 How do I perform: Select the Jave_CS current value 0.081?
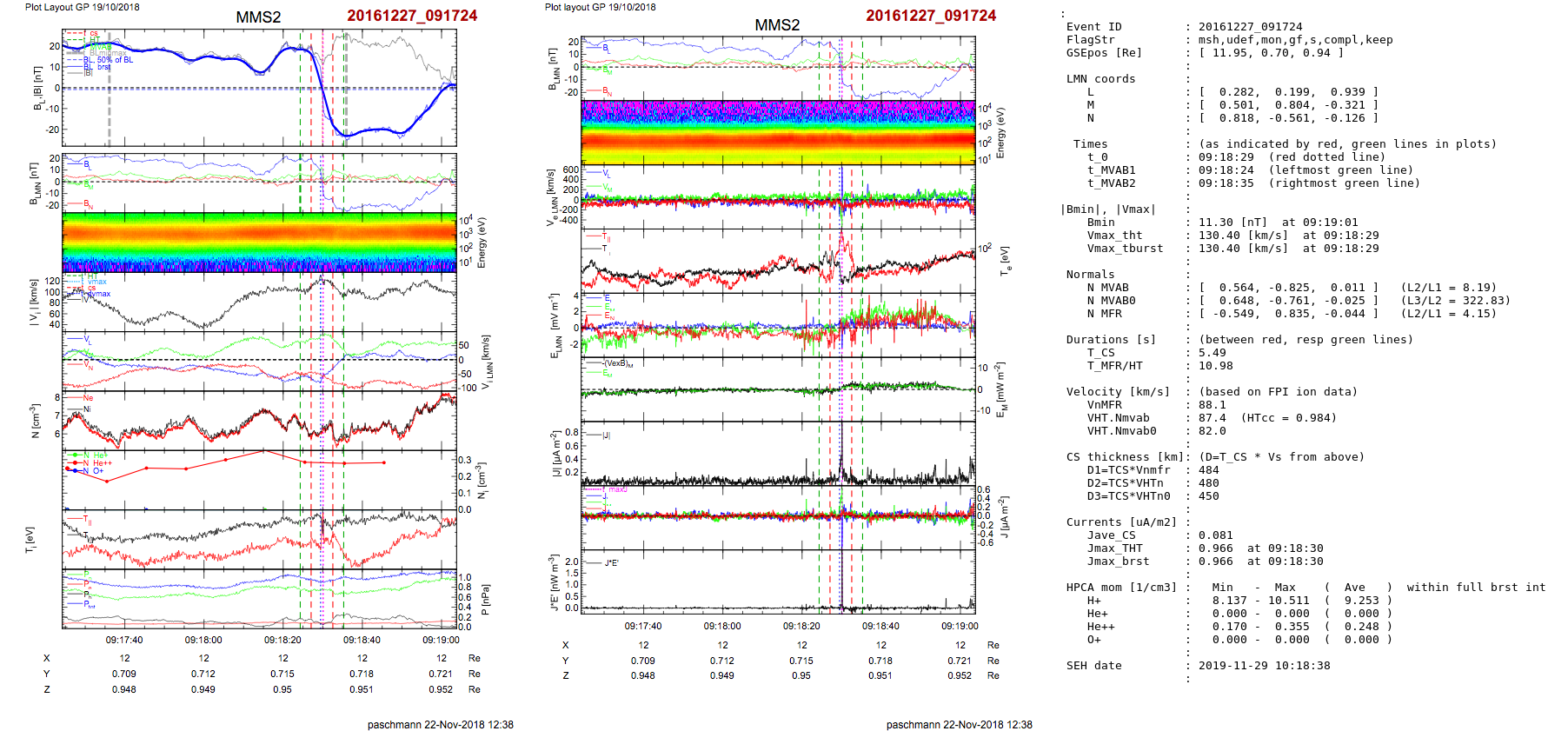[x=1215, y=535]
